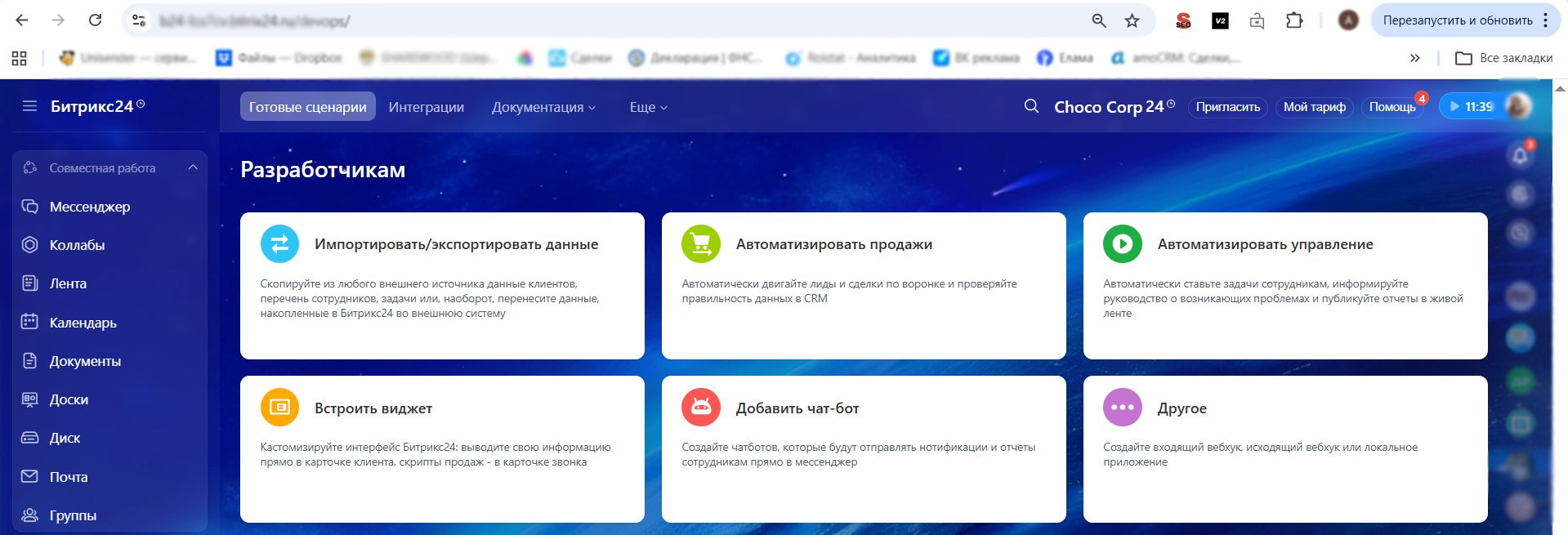Open the Автоматизировать продажи card title
1568x535 pixels.
(833, 244)
